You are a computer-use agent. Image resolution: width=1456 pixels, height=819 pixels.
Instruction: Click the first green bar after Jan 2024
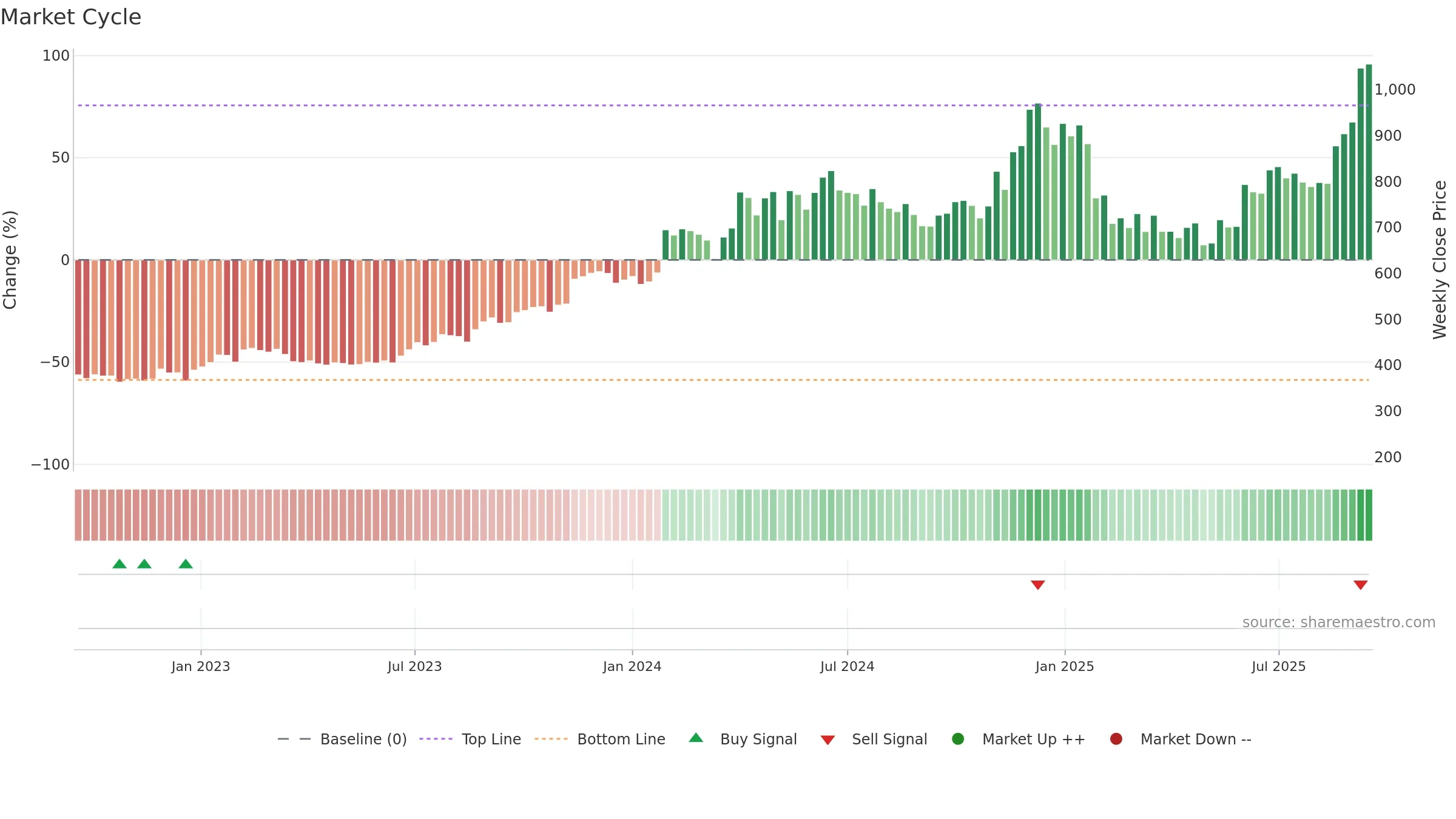pyautogui.click(x=666, y=245)
